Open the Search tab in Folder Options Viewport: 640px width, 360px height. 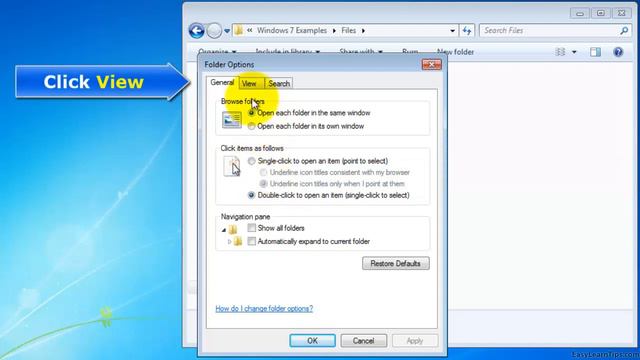coord(279,83)
